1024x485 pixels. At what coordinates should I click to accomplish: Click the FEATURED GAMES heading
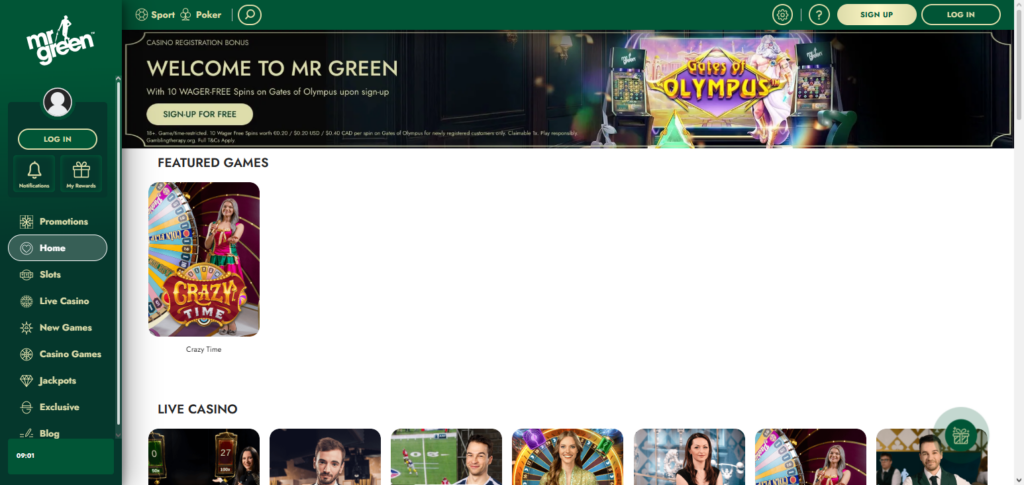coord(213,163)
